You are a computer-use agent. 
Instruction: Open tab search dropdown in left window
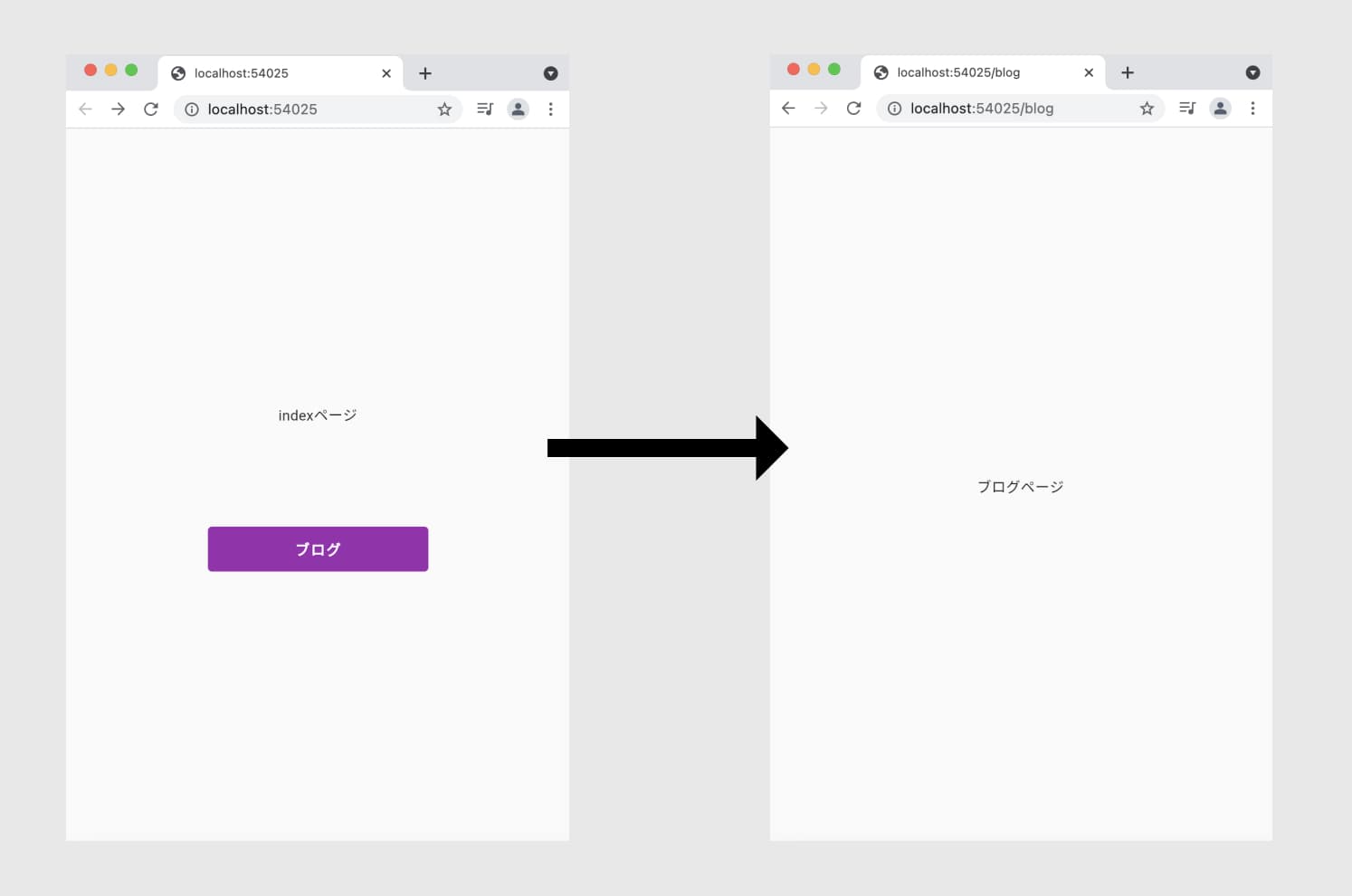(550, 73)
